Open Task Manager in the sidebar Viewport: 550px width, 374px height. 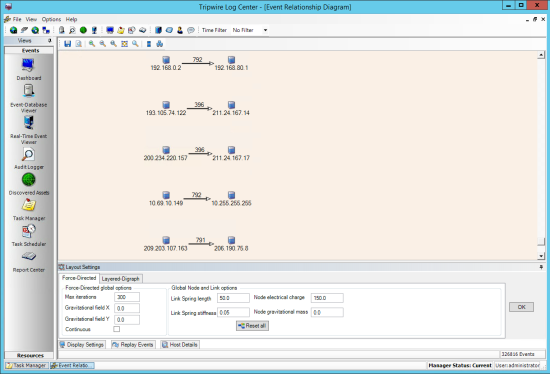pos(28,209)
